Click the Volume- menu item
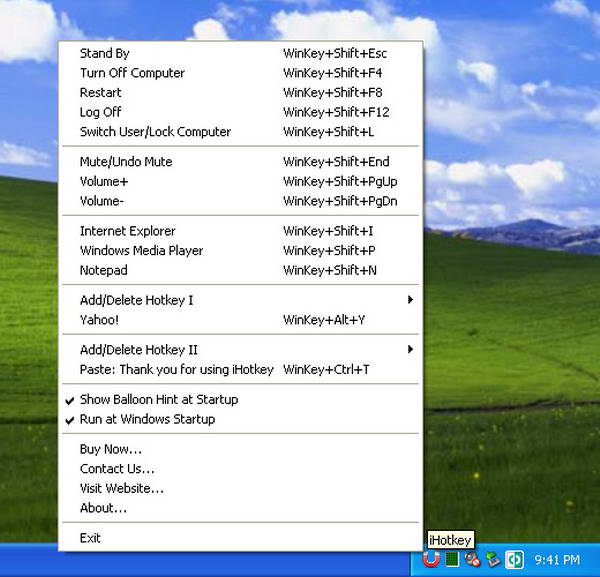 240,201
